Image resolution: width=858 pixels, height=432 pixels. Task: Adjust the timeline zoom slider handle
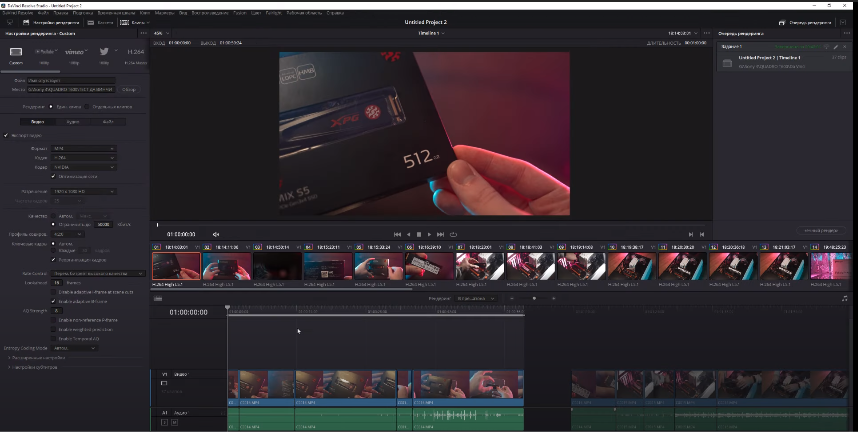(535, 298)
